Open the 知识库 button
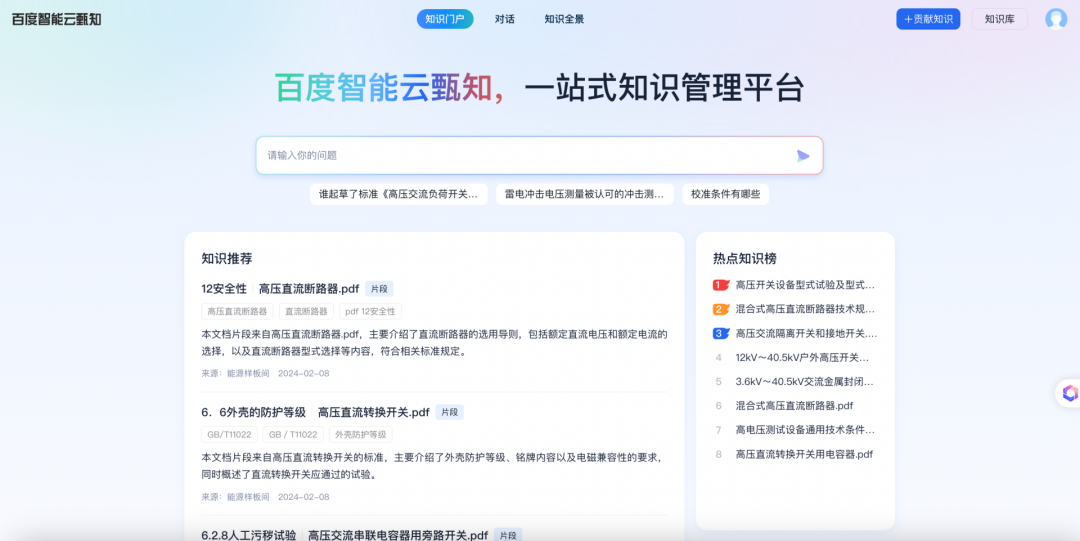The height and width of the screenshot is (541, 1080). point(999,19)
